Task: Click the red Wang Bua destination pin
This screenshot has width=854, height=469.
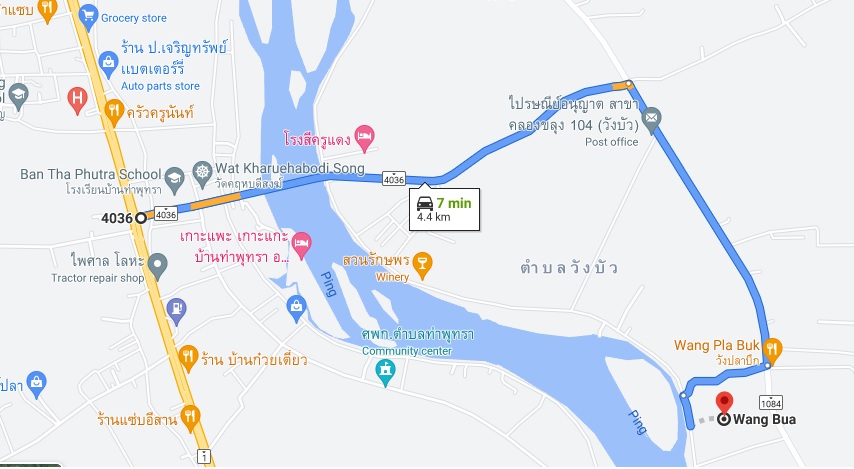Action: click(x=724, y=404)
